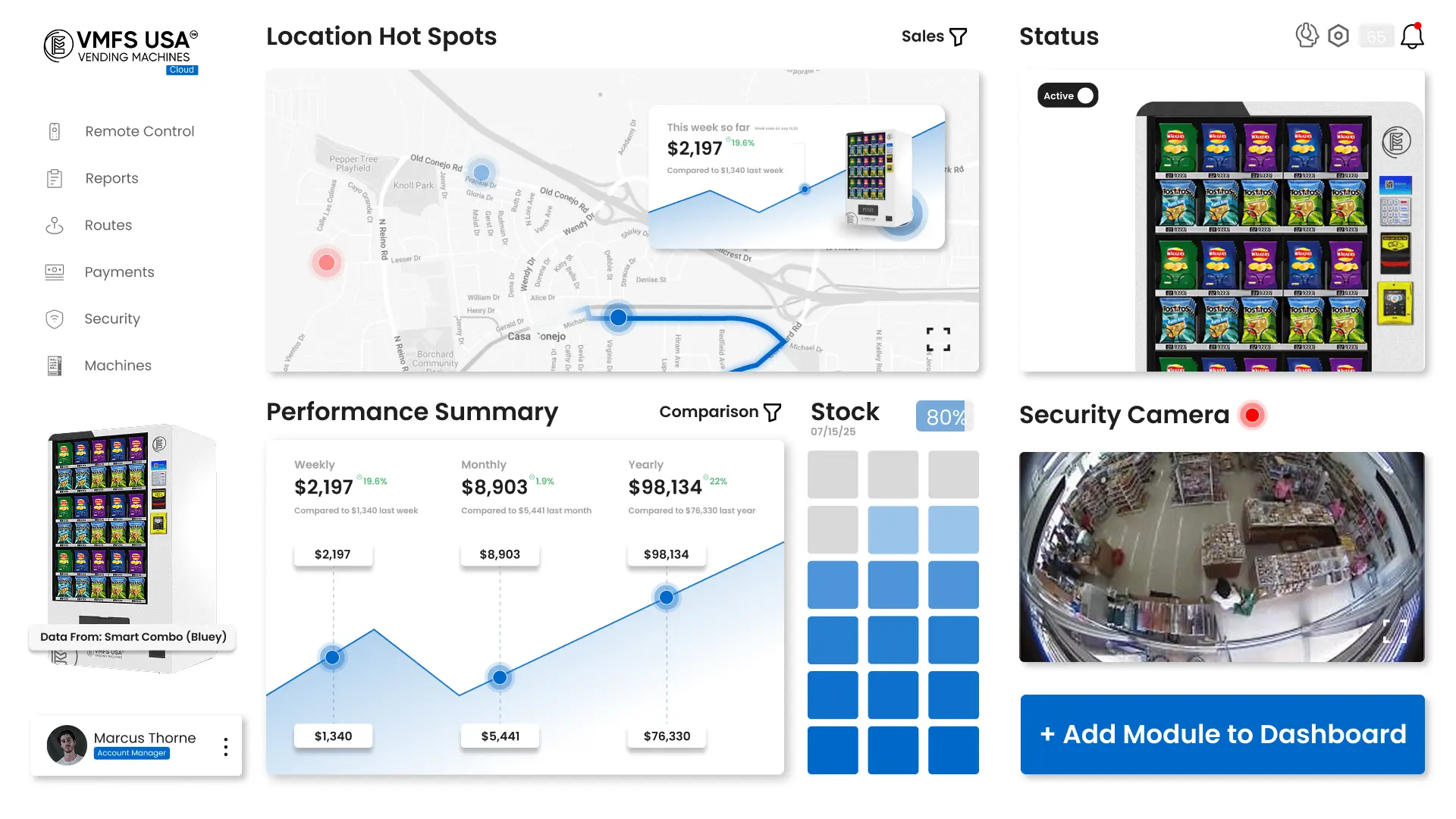This screenshot has width=1456, height=819.
Task: Expand security camera feed fullscreen
Action: (x=1394, y=631)
